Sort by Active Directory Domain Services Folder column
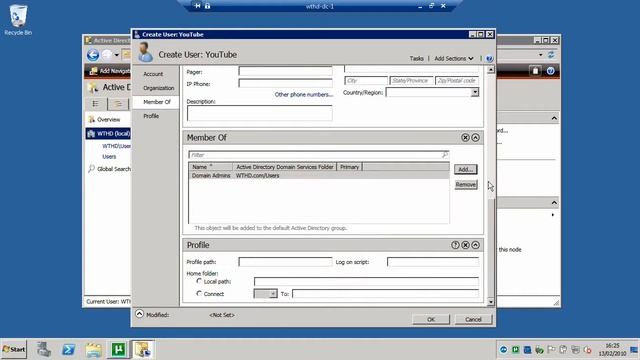The image size is (640, 360). [x=284, y=167]
